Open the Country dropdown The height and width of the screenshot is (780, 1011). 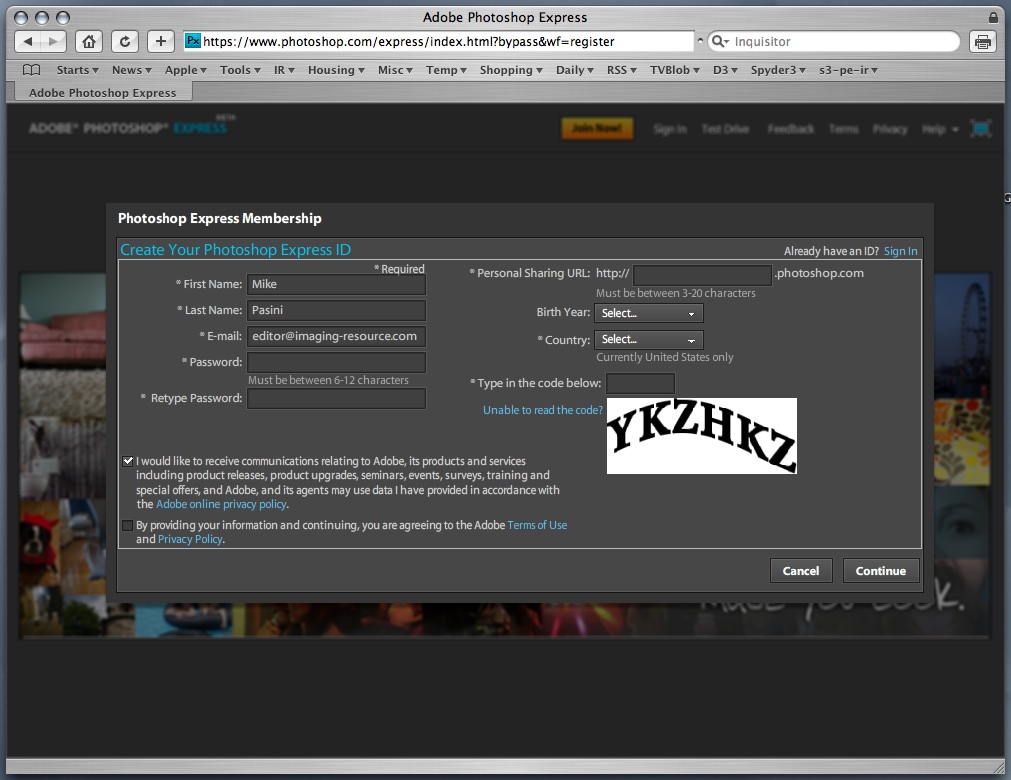649,340
